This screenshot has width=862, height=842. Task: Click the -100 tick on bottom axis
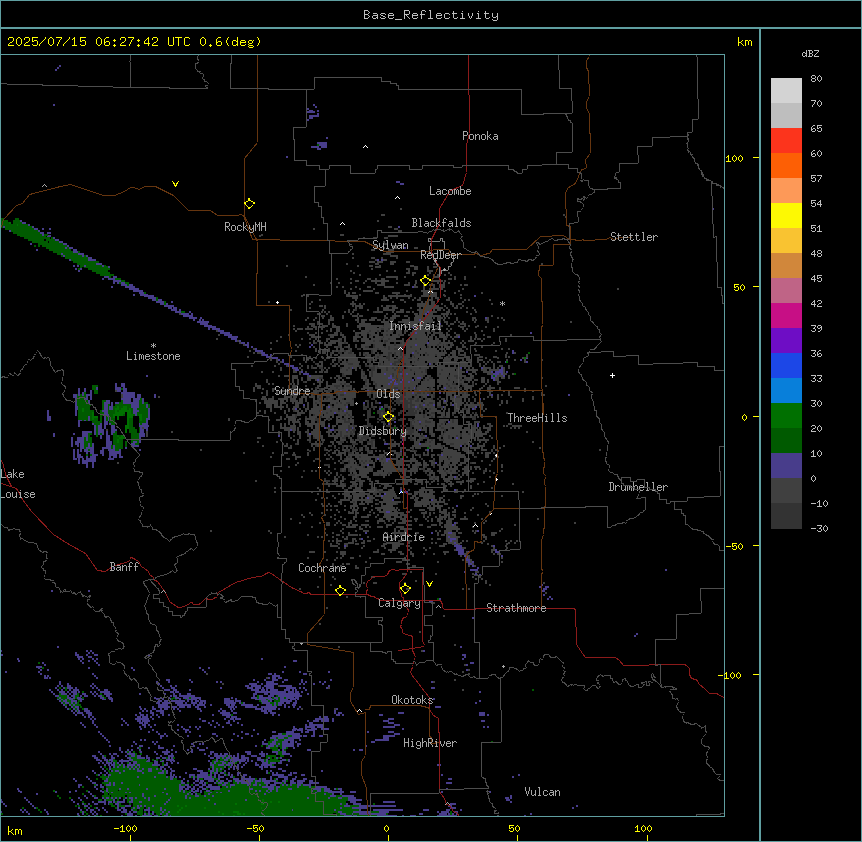126,828
